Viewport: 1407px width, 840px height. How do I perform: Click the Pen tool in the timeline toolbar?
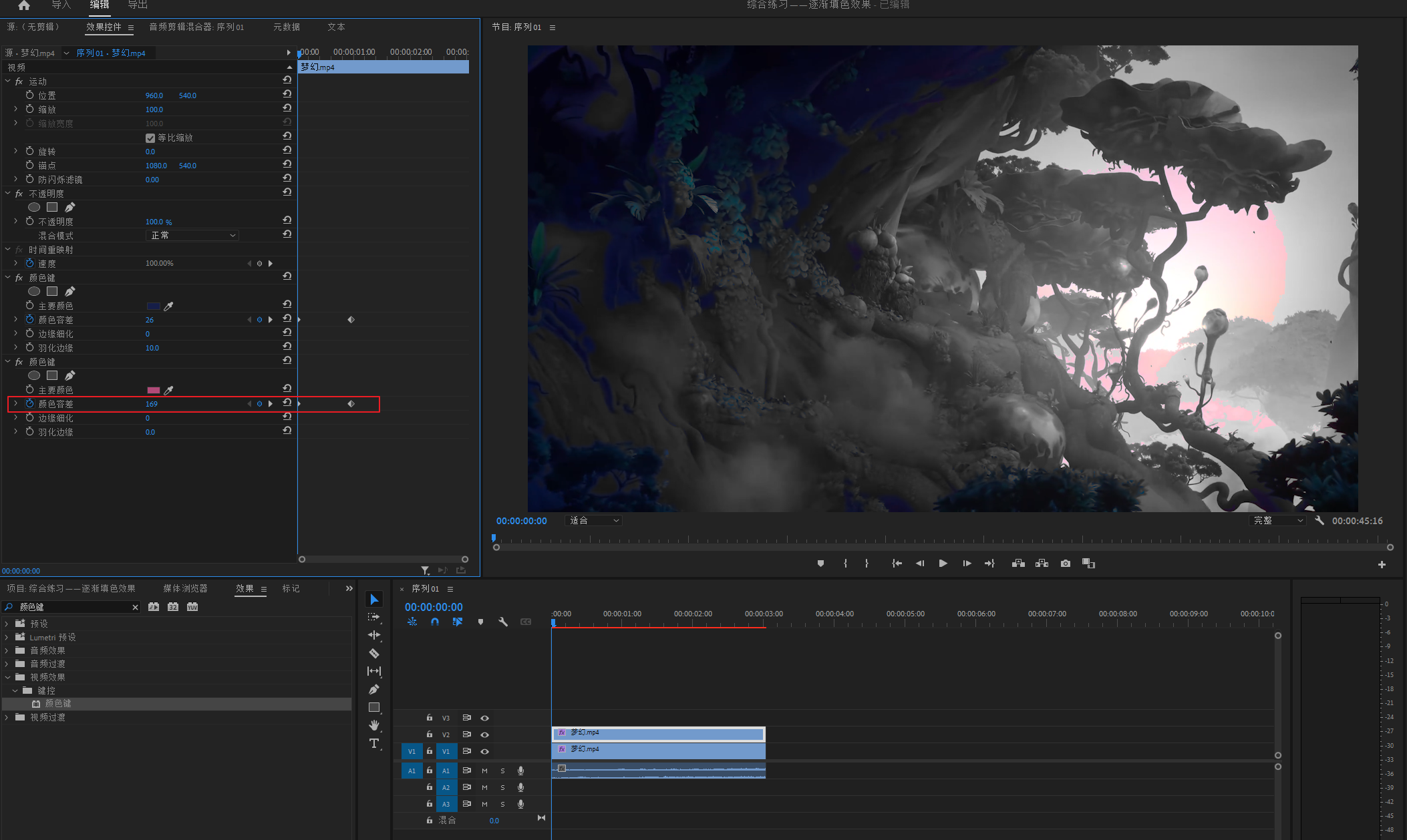point(374,689)
